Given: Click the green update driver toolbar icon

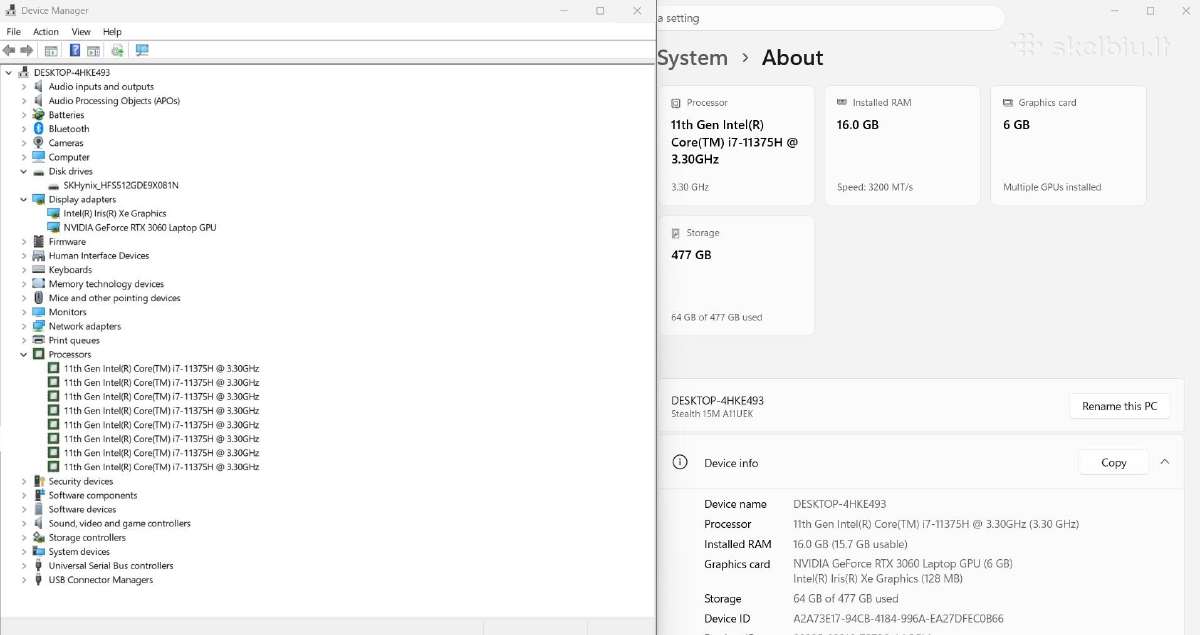Looking at the screenshot, I should 117,50.
